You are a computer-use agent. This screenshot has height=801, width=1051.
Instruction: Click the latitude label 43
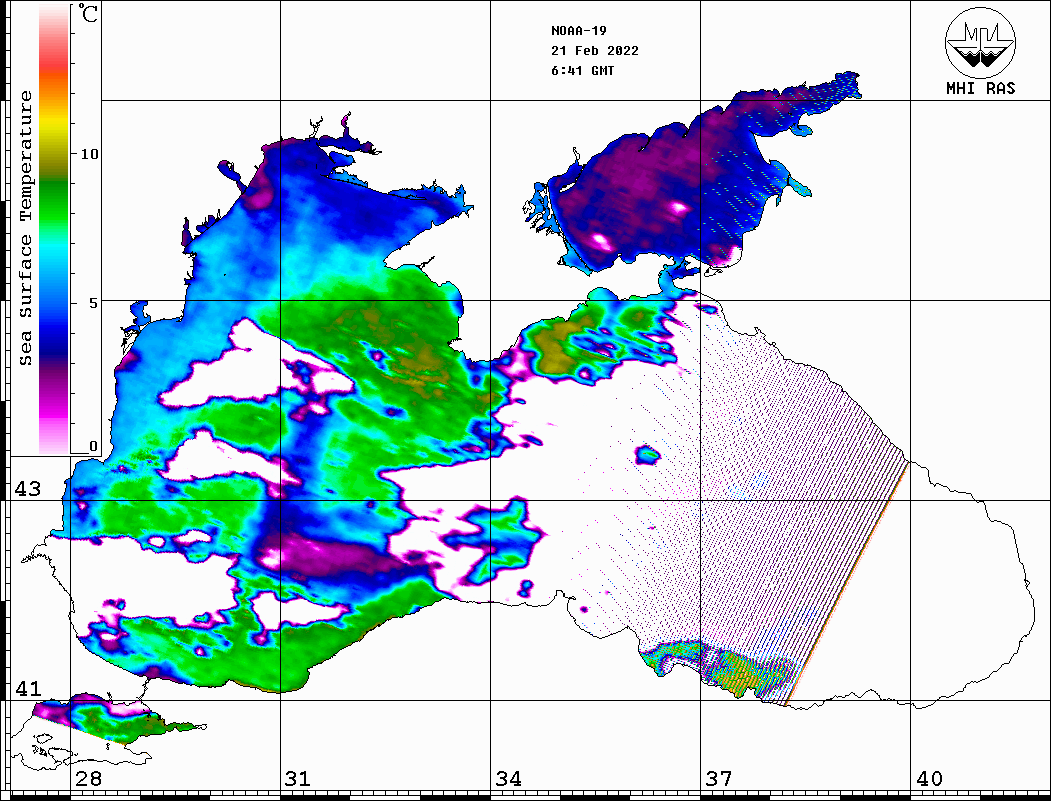click(28, 489)
